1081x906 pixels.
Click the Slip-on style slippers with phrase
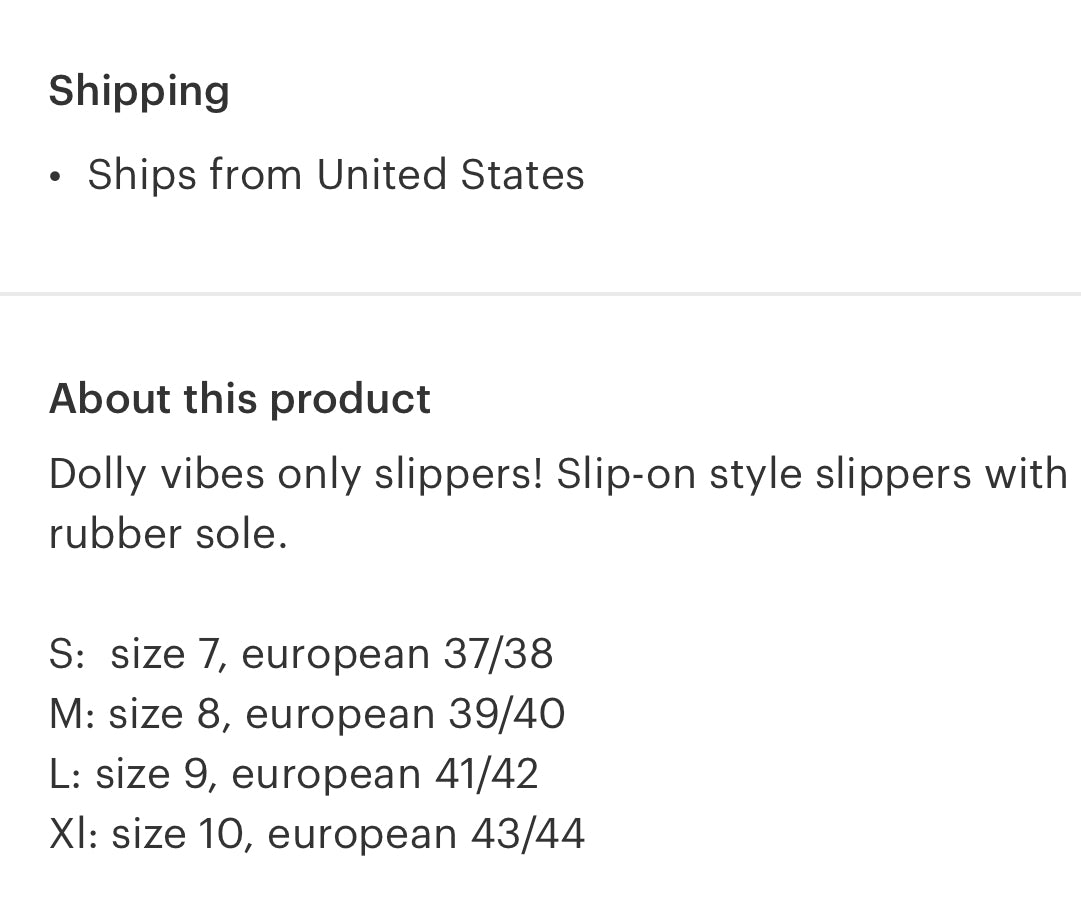coord(812,475)
